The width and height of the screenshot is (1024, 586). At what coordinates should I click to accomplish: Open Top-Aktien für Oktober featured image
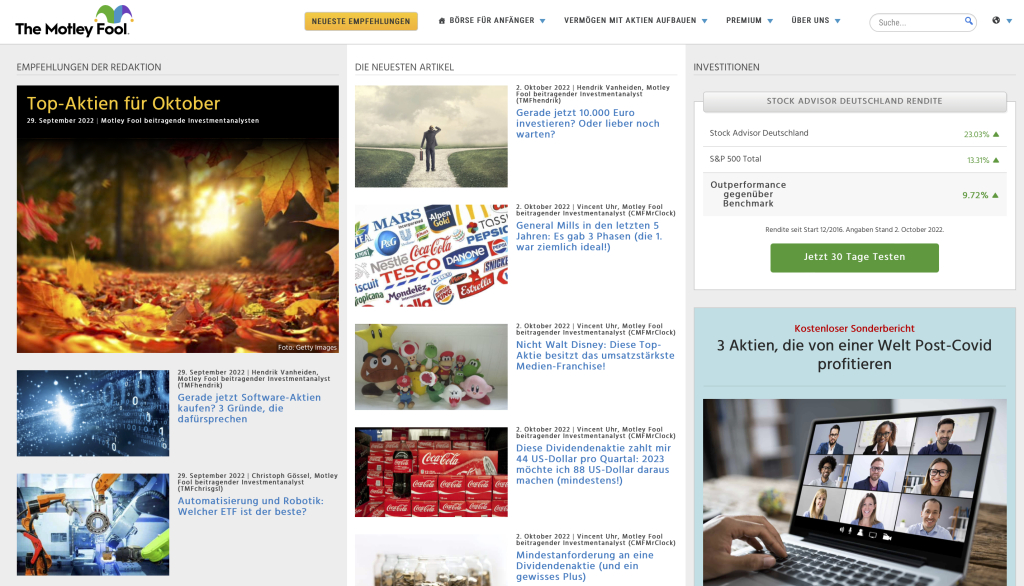[177, 219]
